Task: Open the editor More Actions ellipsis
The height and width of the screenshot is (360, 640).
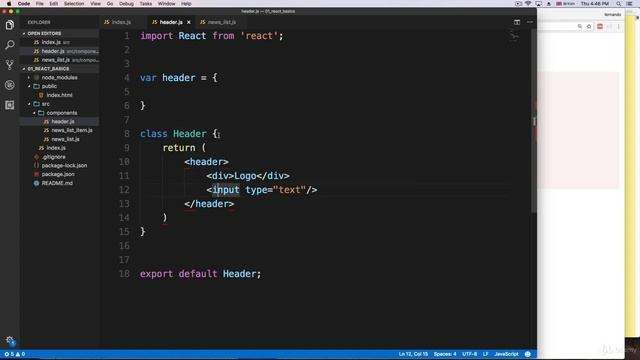Action: click(x=530, y=22)
